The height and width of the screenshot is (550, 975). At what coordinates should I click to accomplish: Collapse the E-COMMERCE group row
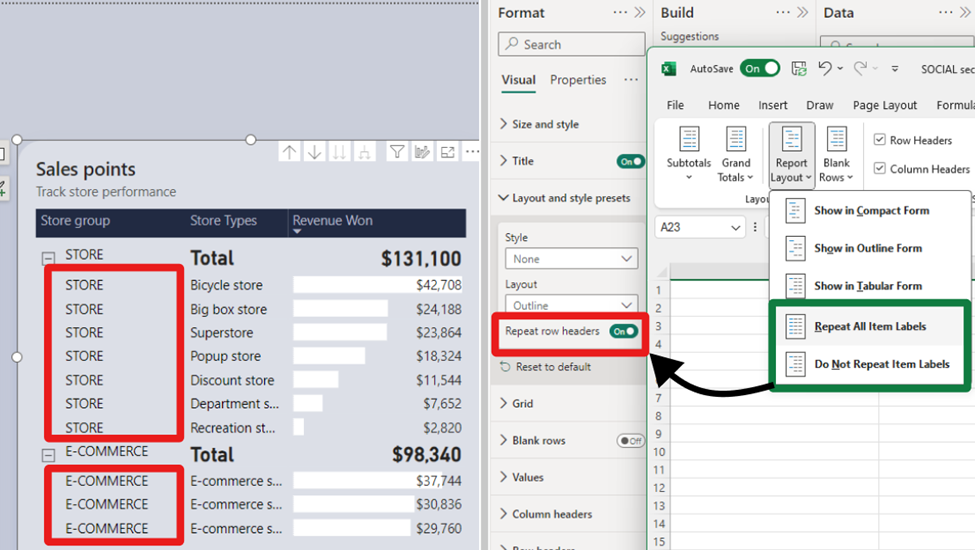(49, 456)
